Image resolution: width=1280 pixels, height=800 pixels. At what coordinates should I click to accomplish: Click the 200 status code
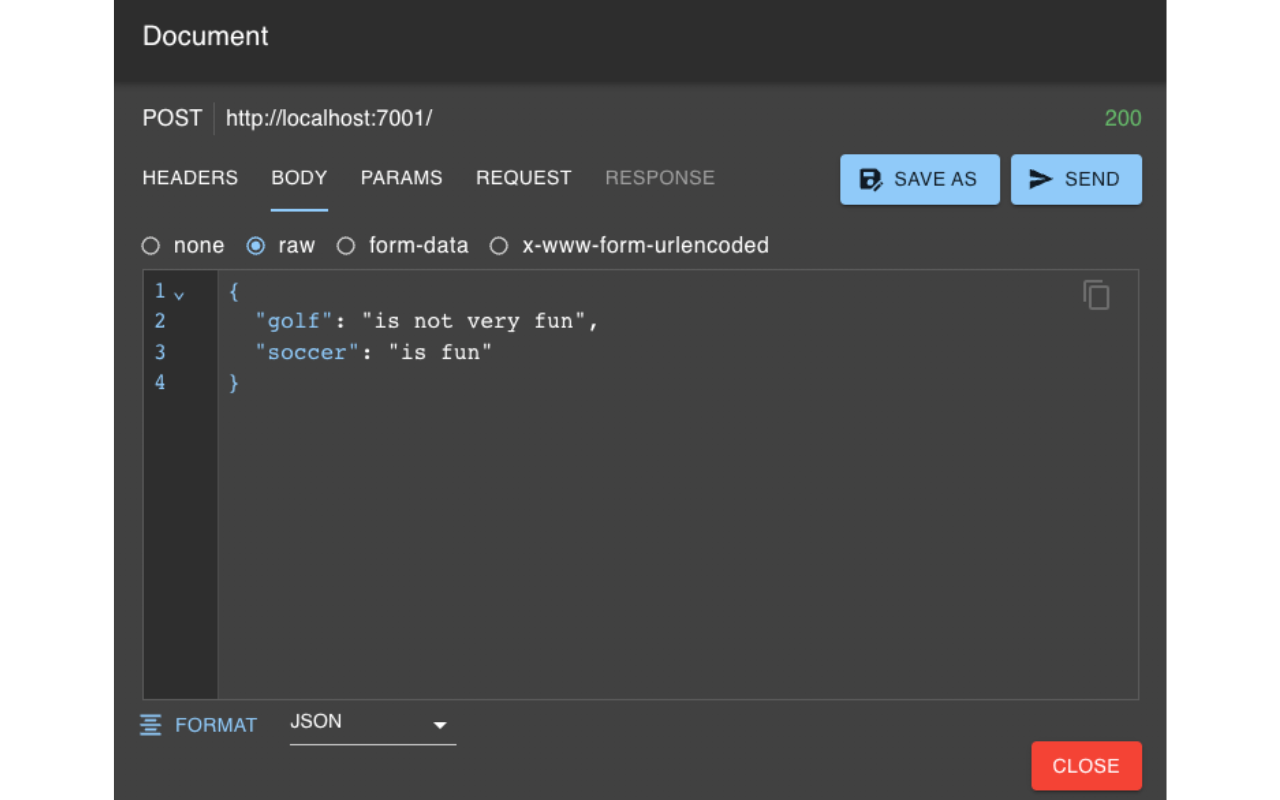(x=1123, y=118)
